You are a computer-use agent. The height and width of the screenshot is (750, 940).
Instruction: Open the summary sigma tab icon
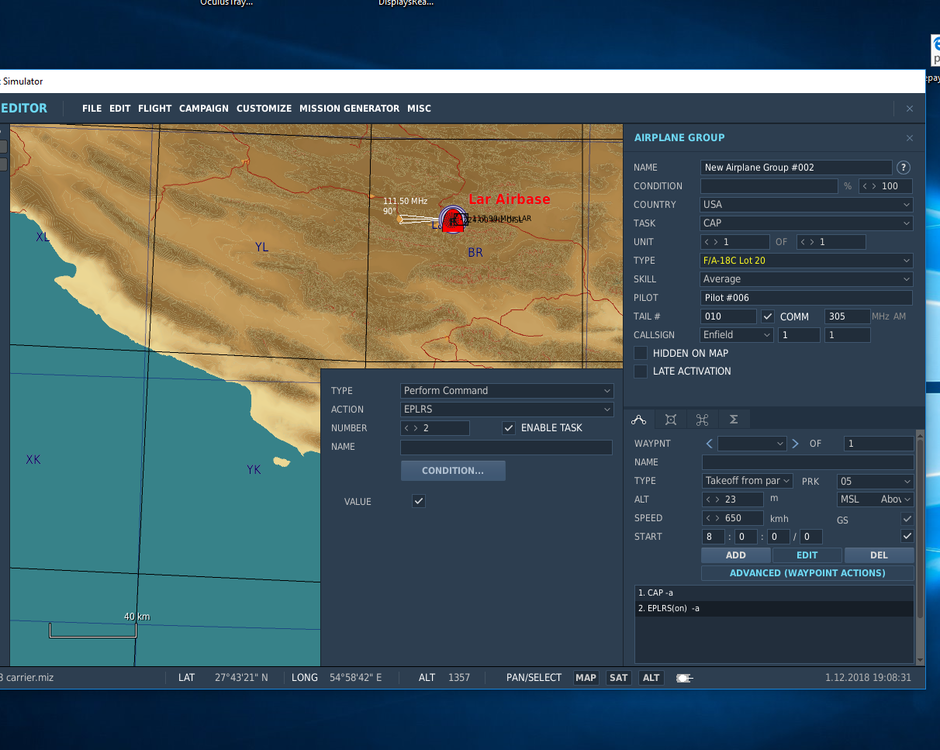(x=731, y=419)
